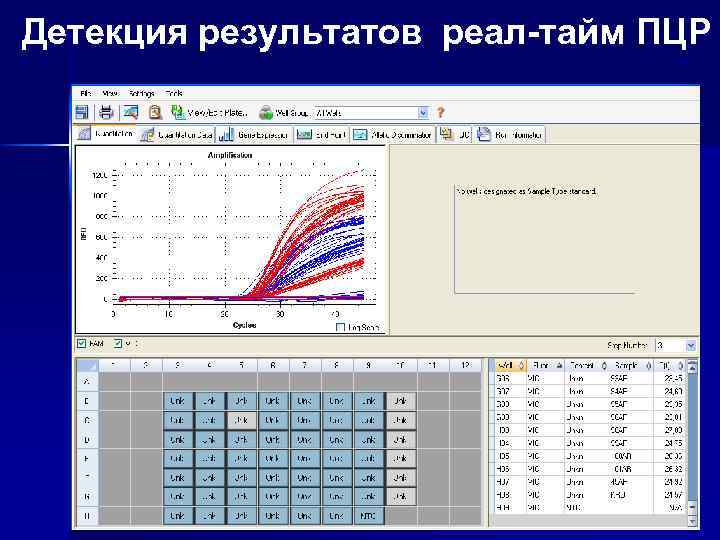Select plate row header A
The width and height of the screenshot is (720, 540).
click(87, 381)
